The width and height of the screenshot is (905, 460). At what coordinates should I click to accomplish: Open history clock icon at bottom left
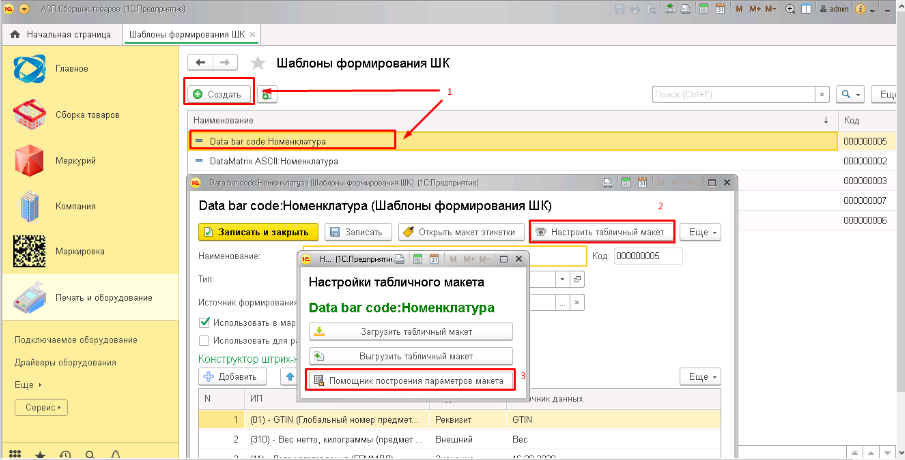pos(65,455)
